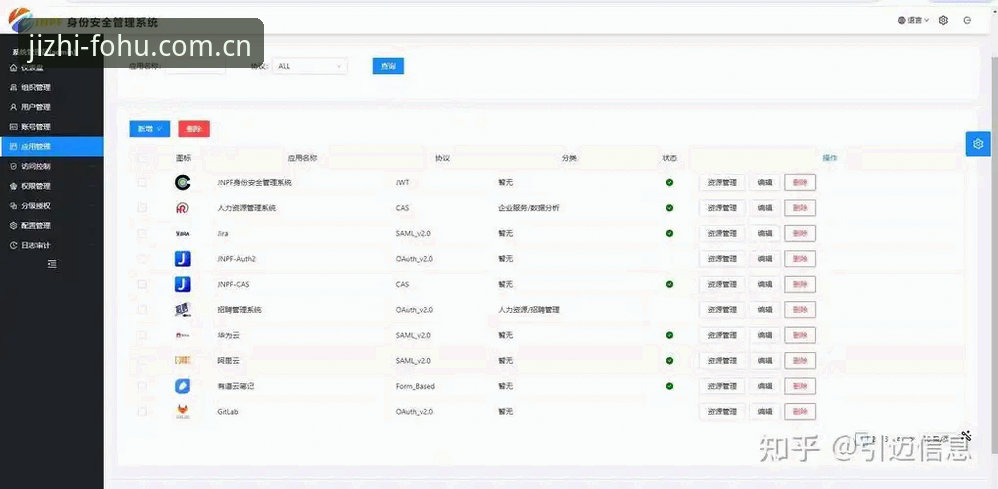Click the GitLab fox logo icon
The width and height of the screenshot is (998, 489).
click(x=183, y=412)
